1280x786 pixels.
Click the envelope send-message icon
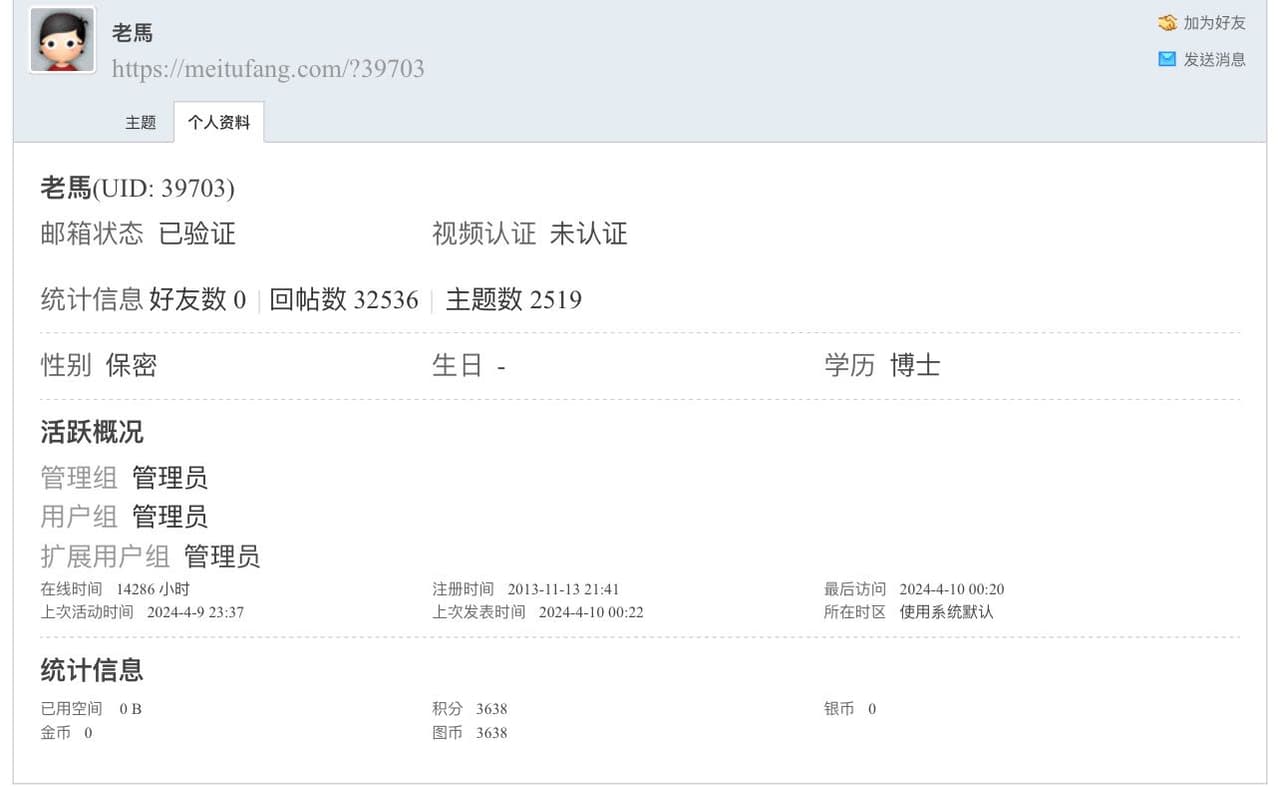[1167, 59]
